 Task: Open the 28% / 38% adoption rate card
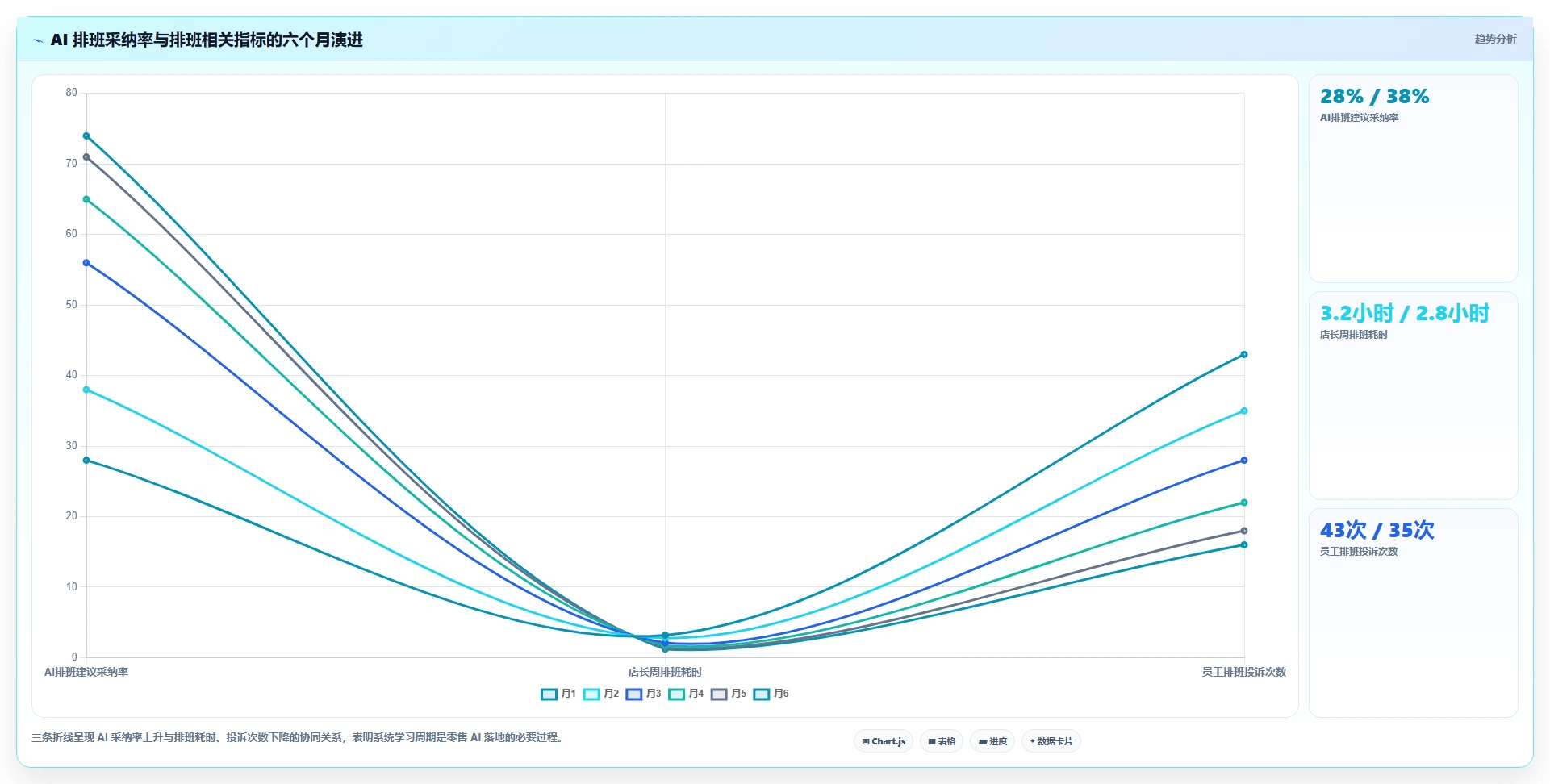click(1413, 179)
